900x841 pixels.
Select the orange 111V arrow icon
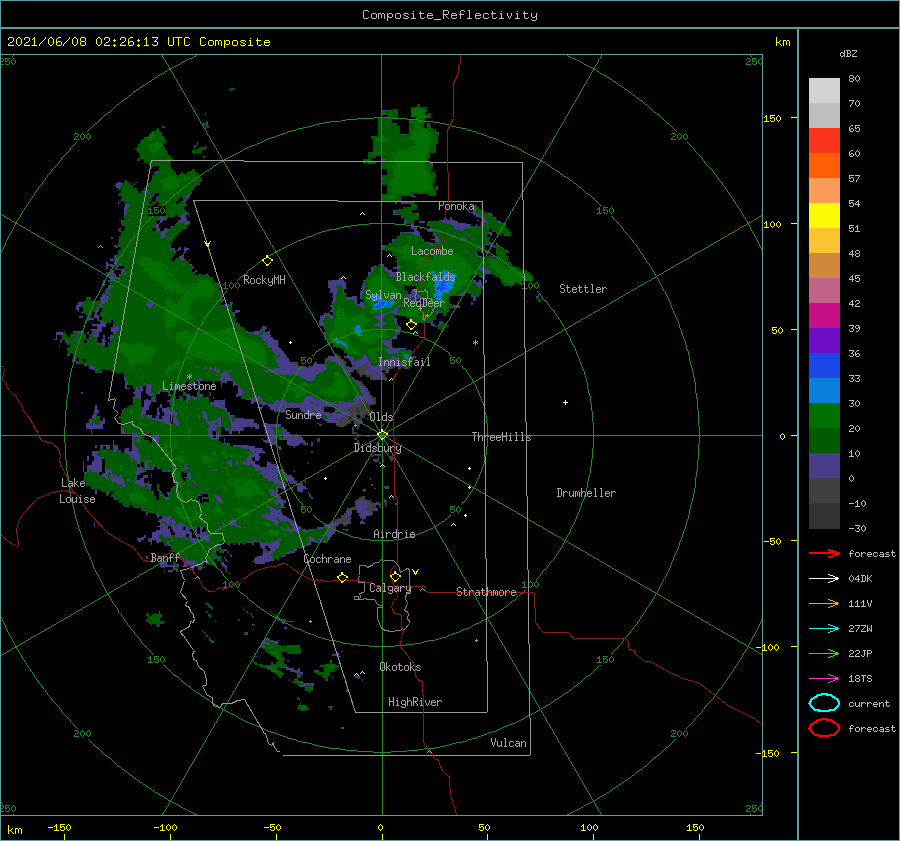click(x=824, y=603)
